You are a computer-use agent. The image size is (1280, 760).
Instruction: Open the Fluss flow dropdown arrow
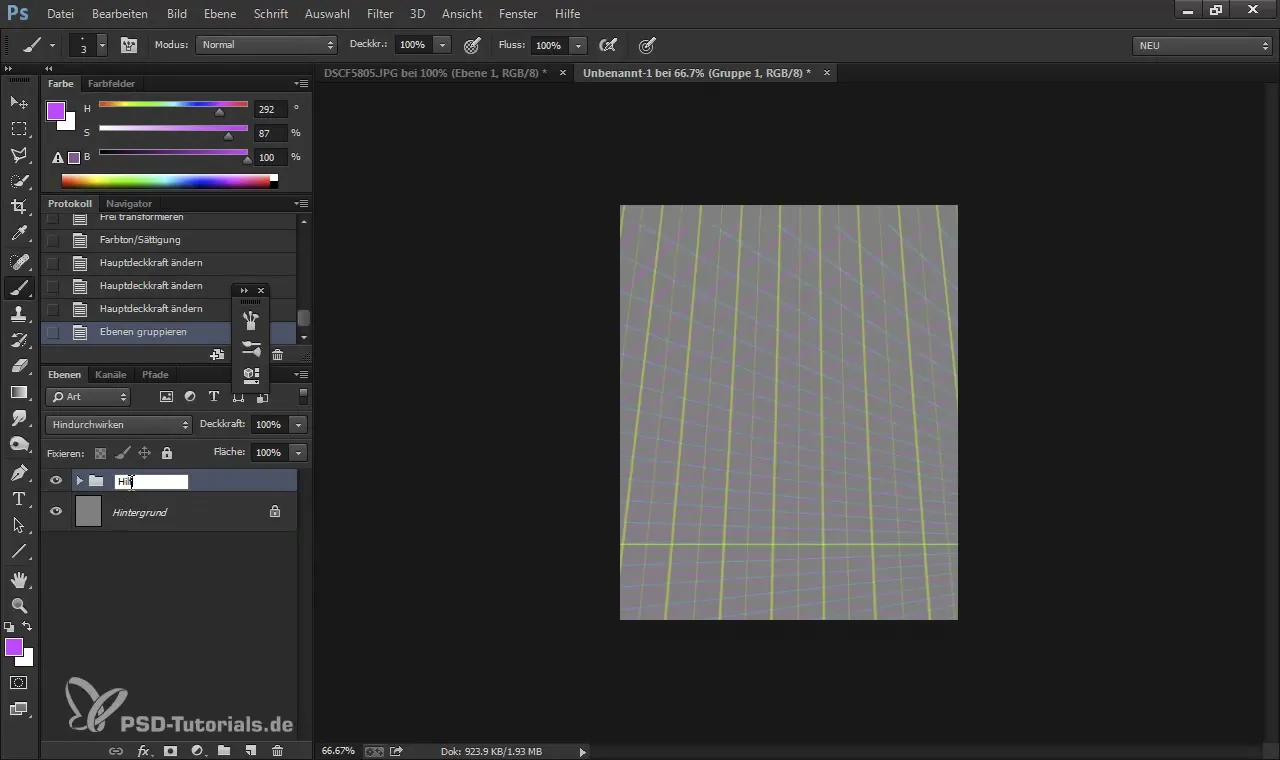coord(578,45)
